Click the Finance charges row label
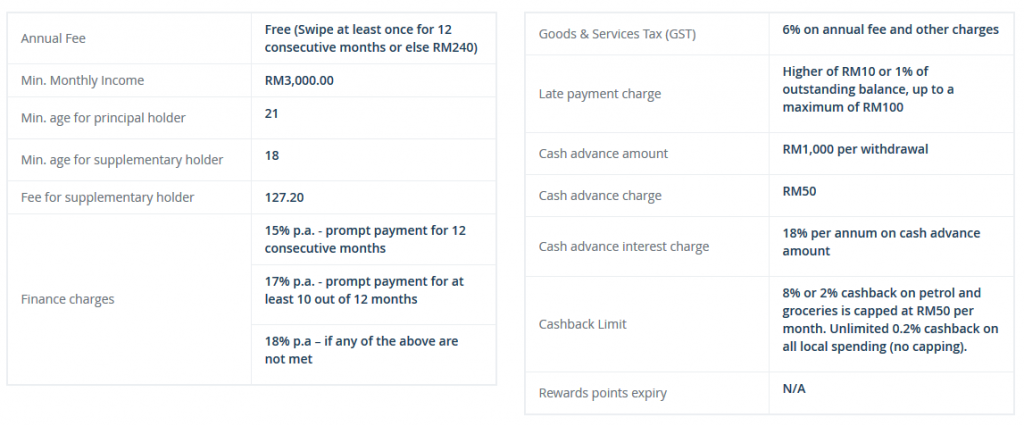The height and width of the screenshot is (426, 1024). click(x=67, y=299)
